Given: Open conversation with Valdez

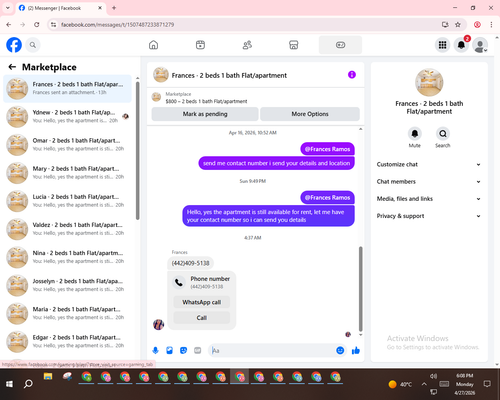Looking at the screenshot, I should point(67,229).
